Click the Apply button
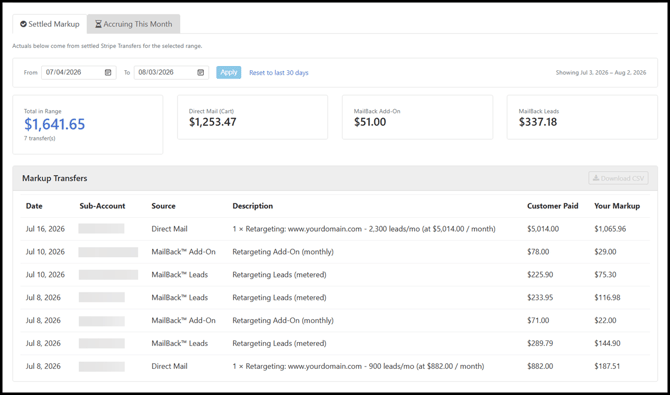The height and width of the screenshot is (395, 670). tap(229, 72)
